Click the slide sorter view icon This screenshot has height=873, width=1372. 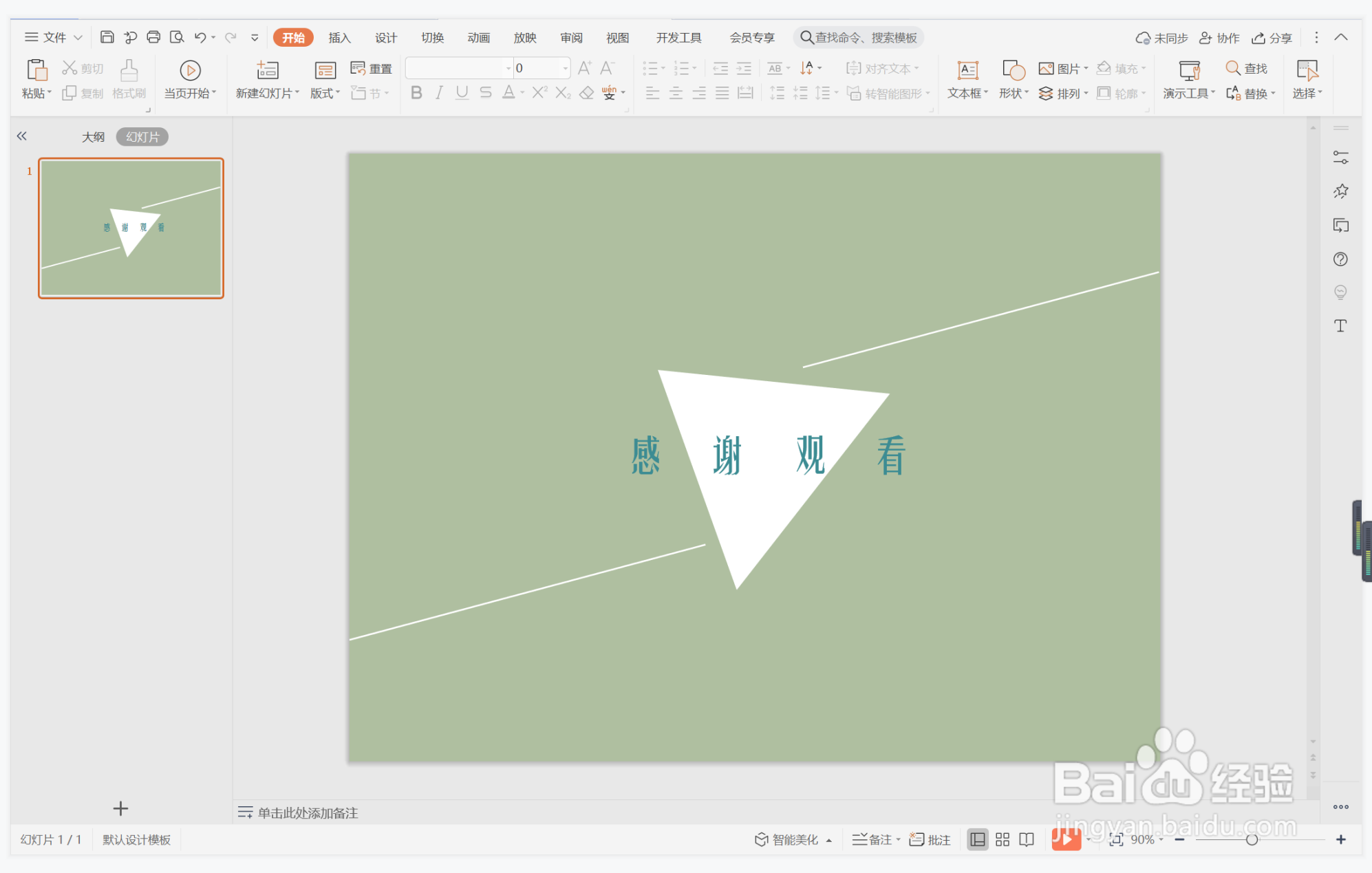pyautogui.click(x=1002, y=839)
